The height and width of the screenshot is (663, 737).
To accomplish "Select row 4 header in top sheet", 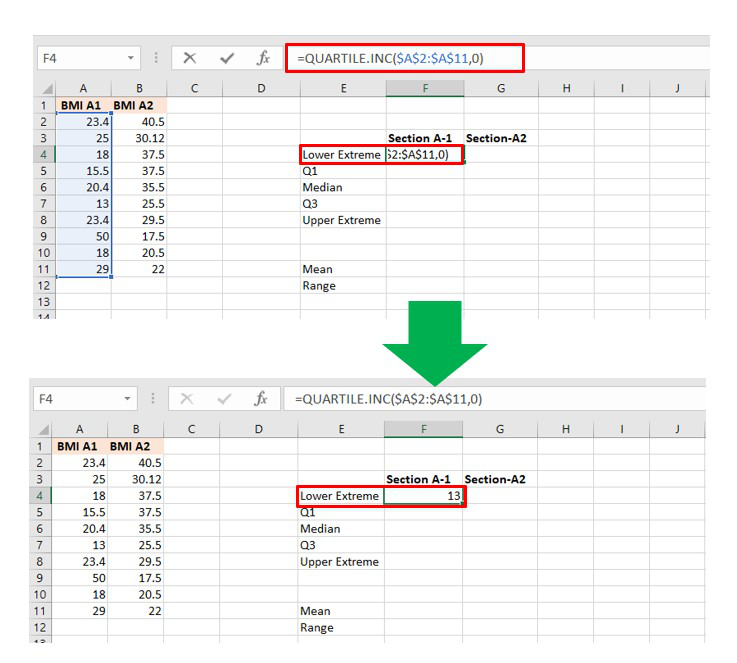I will point(44,155).
